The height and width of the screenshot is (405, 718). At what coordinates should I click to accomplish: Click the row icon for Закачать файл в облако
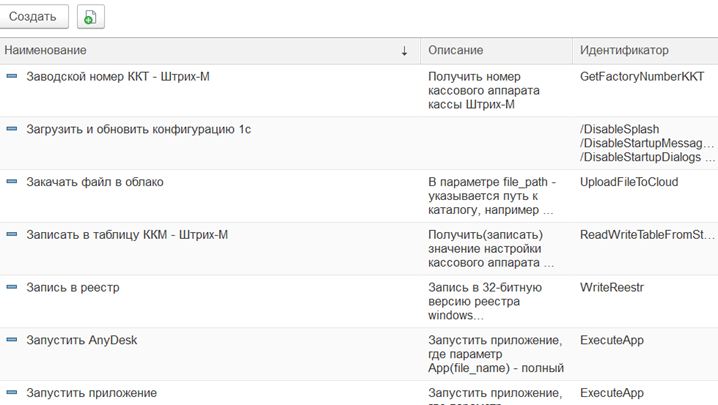click(12, 182)
